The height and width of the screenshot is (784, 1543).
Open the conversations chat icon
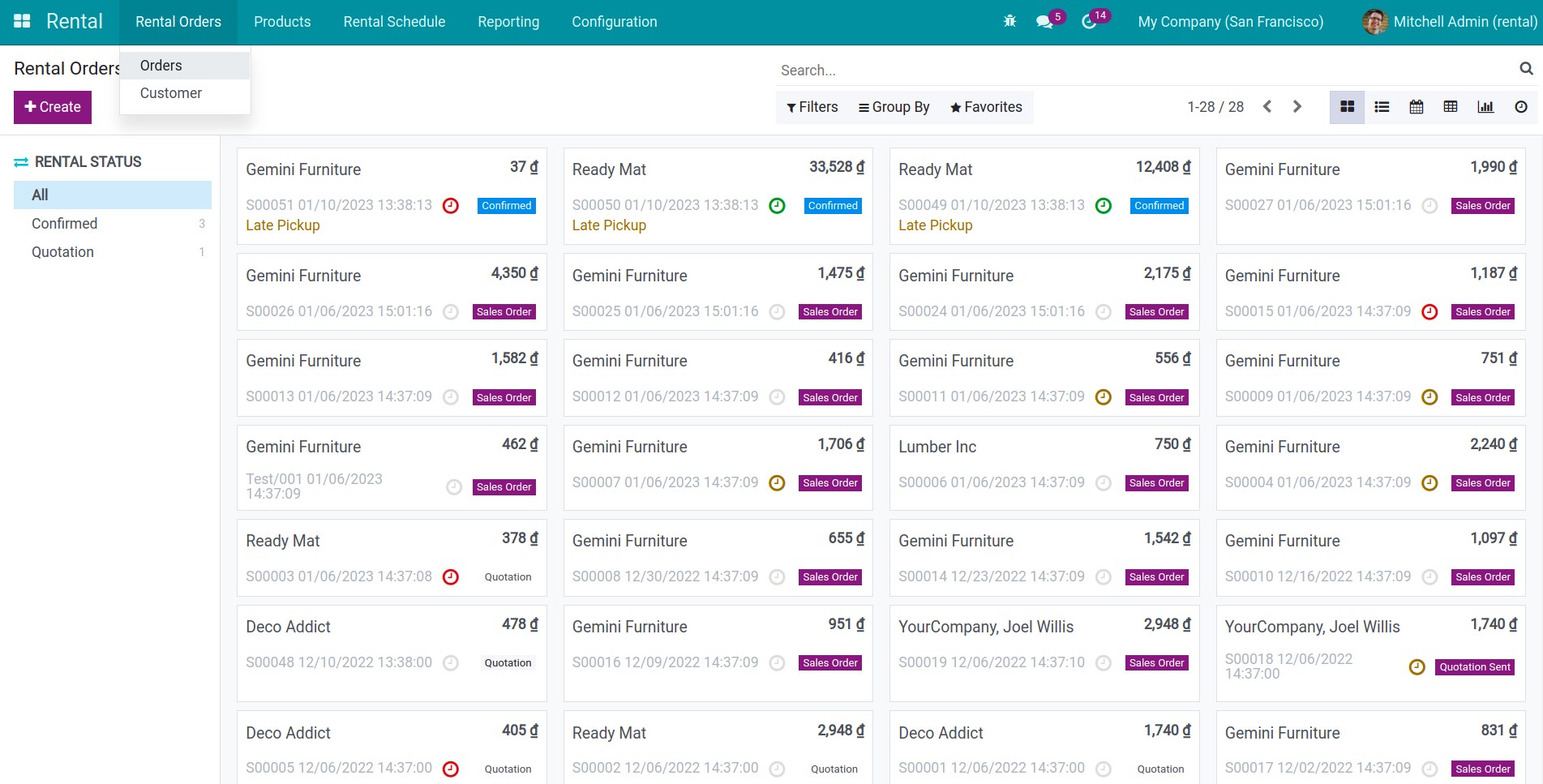click(1044, 22)
